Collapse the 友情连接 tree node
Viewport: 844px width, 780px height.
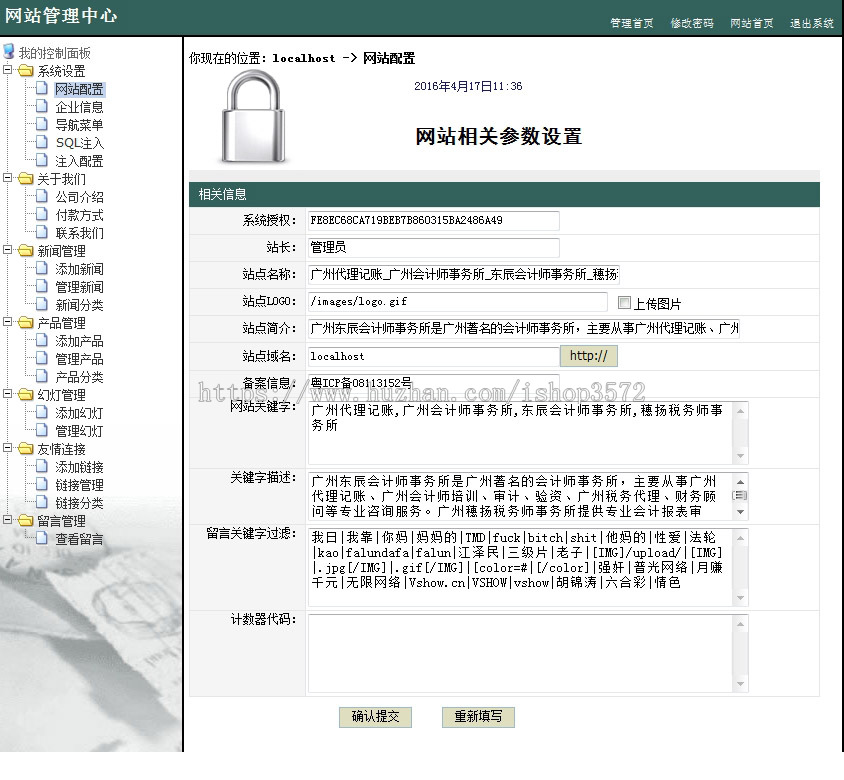pyautogui.click(x=9, y=448)
